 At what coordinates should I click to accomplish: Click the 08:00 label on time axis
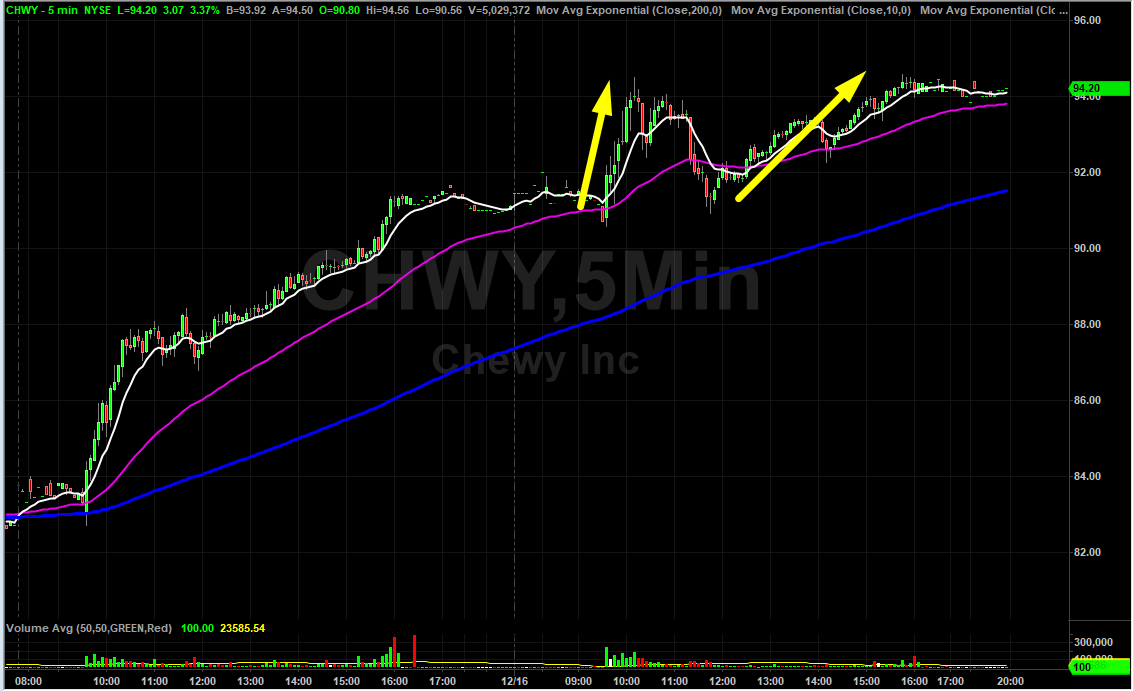[x=29, y=681]
